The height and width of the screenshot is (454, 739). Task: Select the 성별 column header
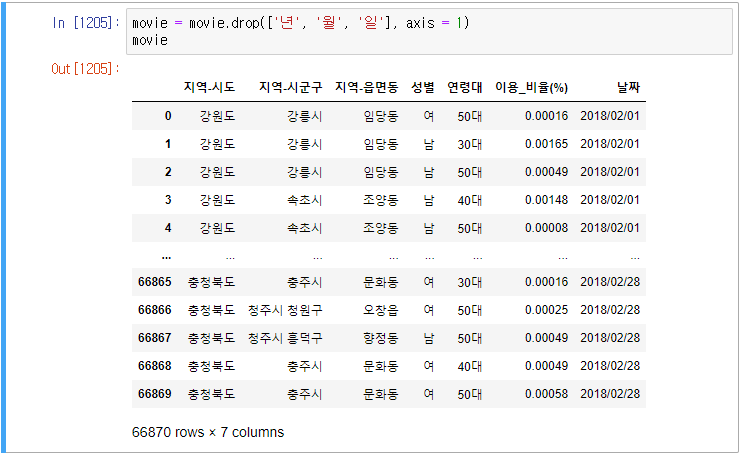point(423,87)
